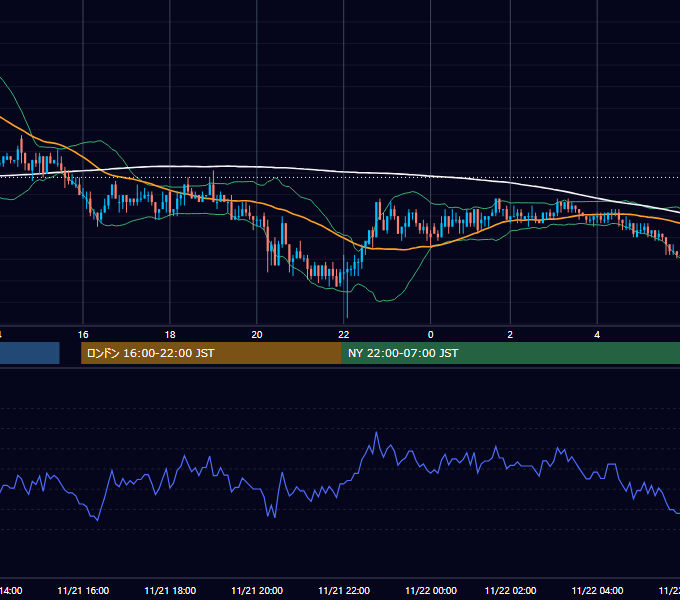Click the ロンドン 16:00-22:00 JST session bar

211,353
